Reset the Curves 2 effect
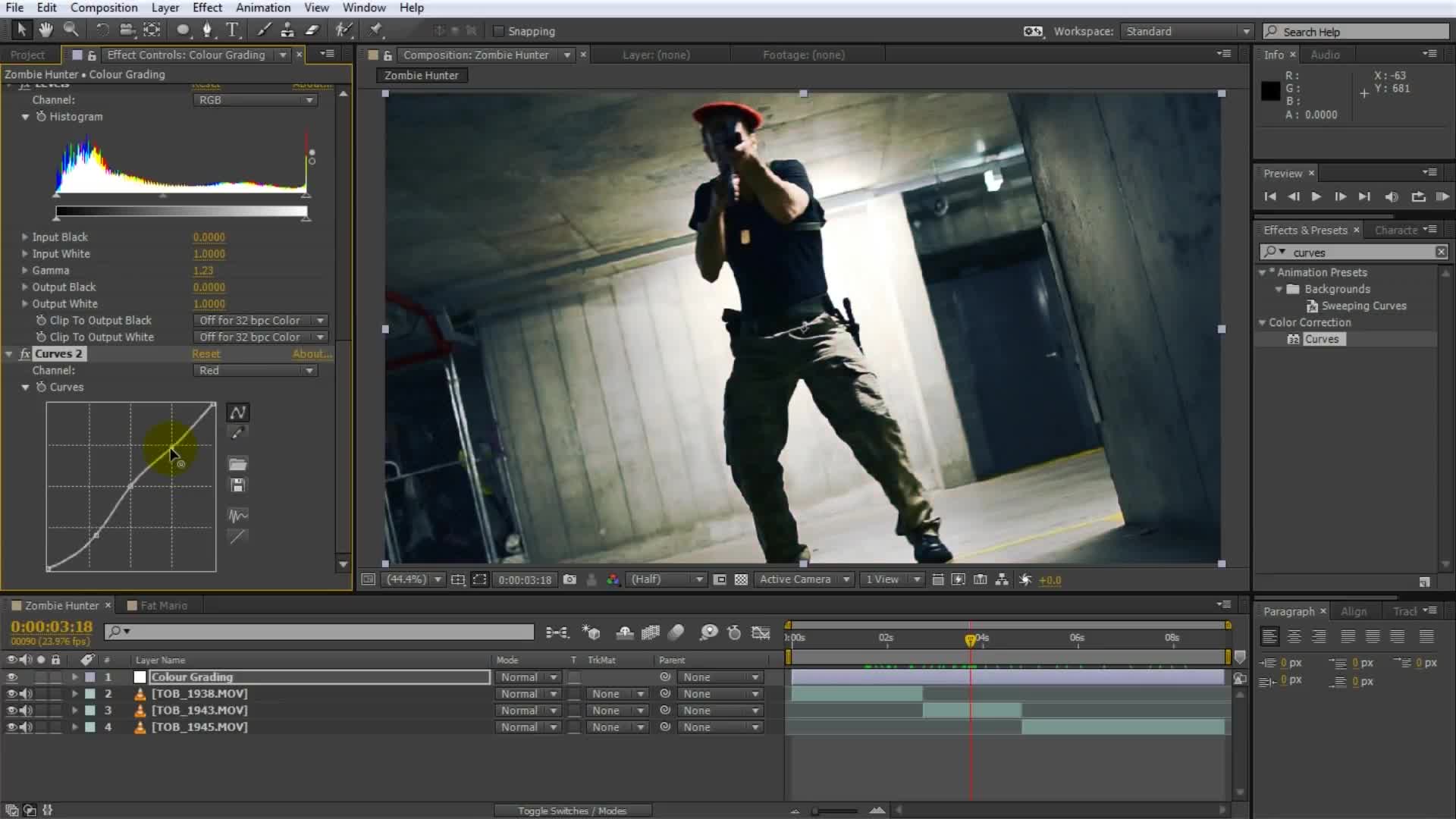1456x819 pixels. click(x=206, y=354)
